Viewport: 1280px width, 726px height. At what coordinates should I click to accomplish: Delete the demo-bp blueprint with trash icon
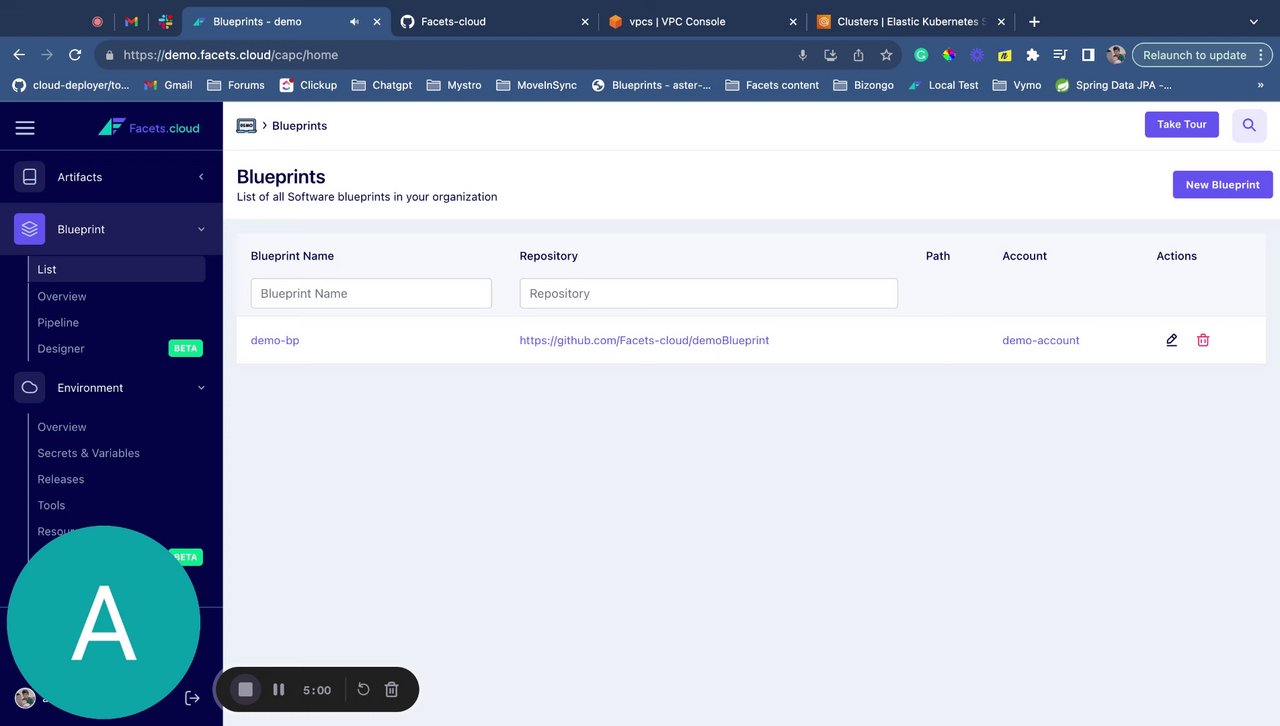click(x=1203, y=340)
